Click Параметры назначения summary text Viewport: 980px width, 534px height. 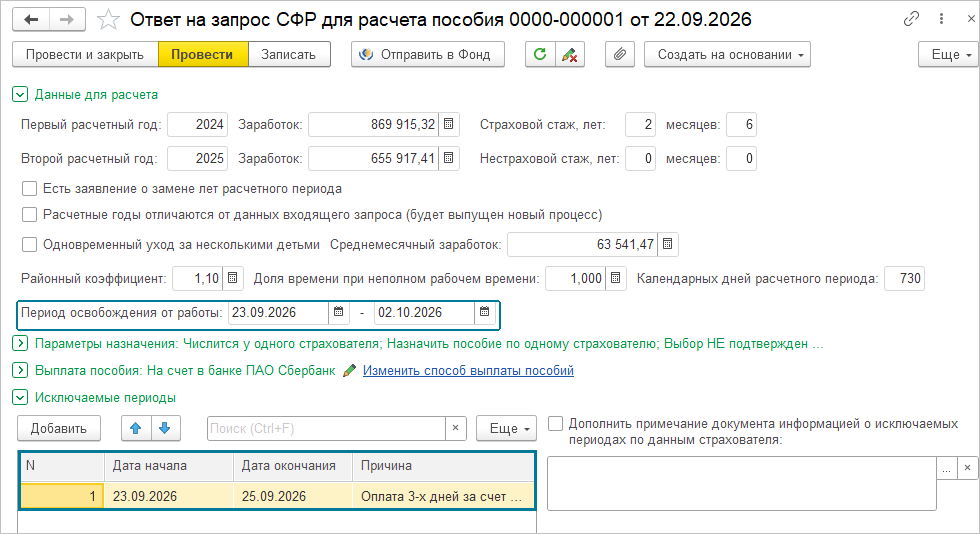click(429, 343)
